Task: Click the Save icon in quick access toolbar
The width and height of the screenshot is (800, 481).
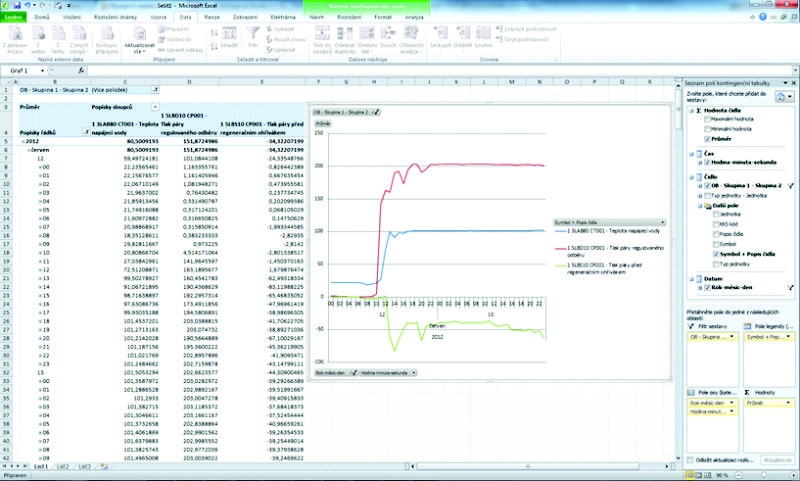Action: click(x=17, y=5)
